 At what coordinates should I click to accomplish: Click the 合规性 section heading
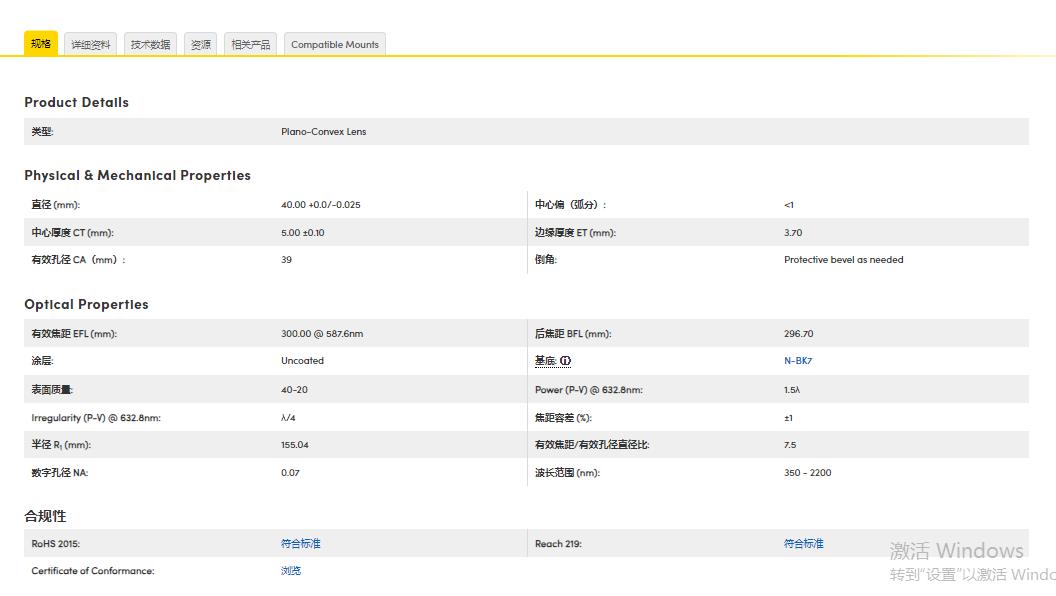pyautogui.click(x=45, y=516)
